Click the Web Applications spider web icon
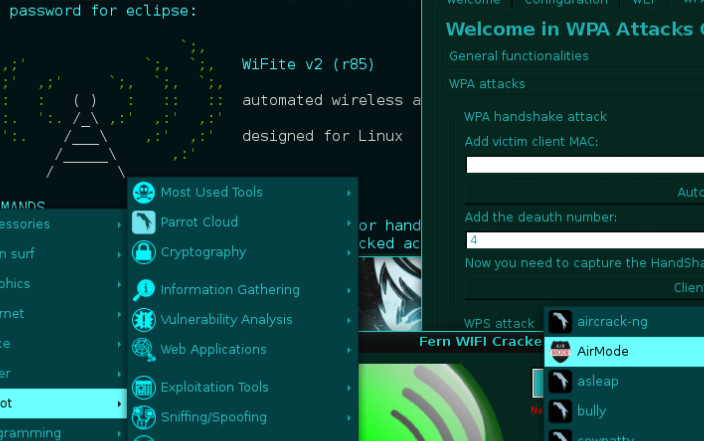 [144, 350]
